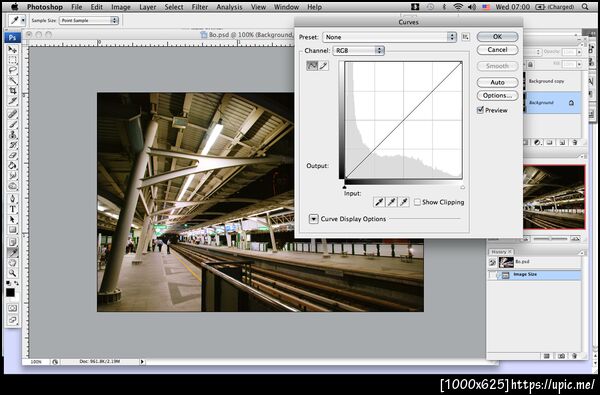The height and width of the screenshot is (395, 600).
Task: Select the Hand tool
Action: pos(13,263)
